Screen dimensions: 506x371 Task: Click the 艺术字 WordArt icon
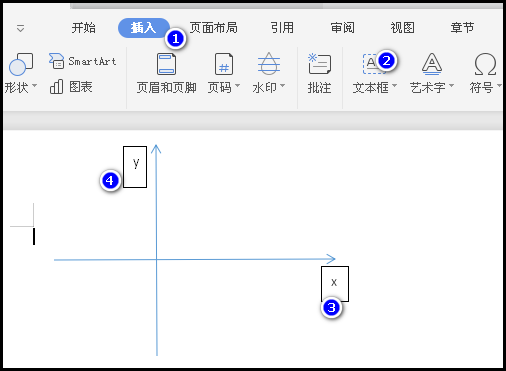tap(432, 64)
